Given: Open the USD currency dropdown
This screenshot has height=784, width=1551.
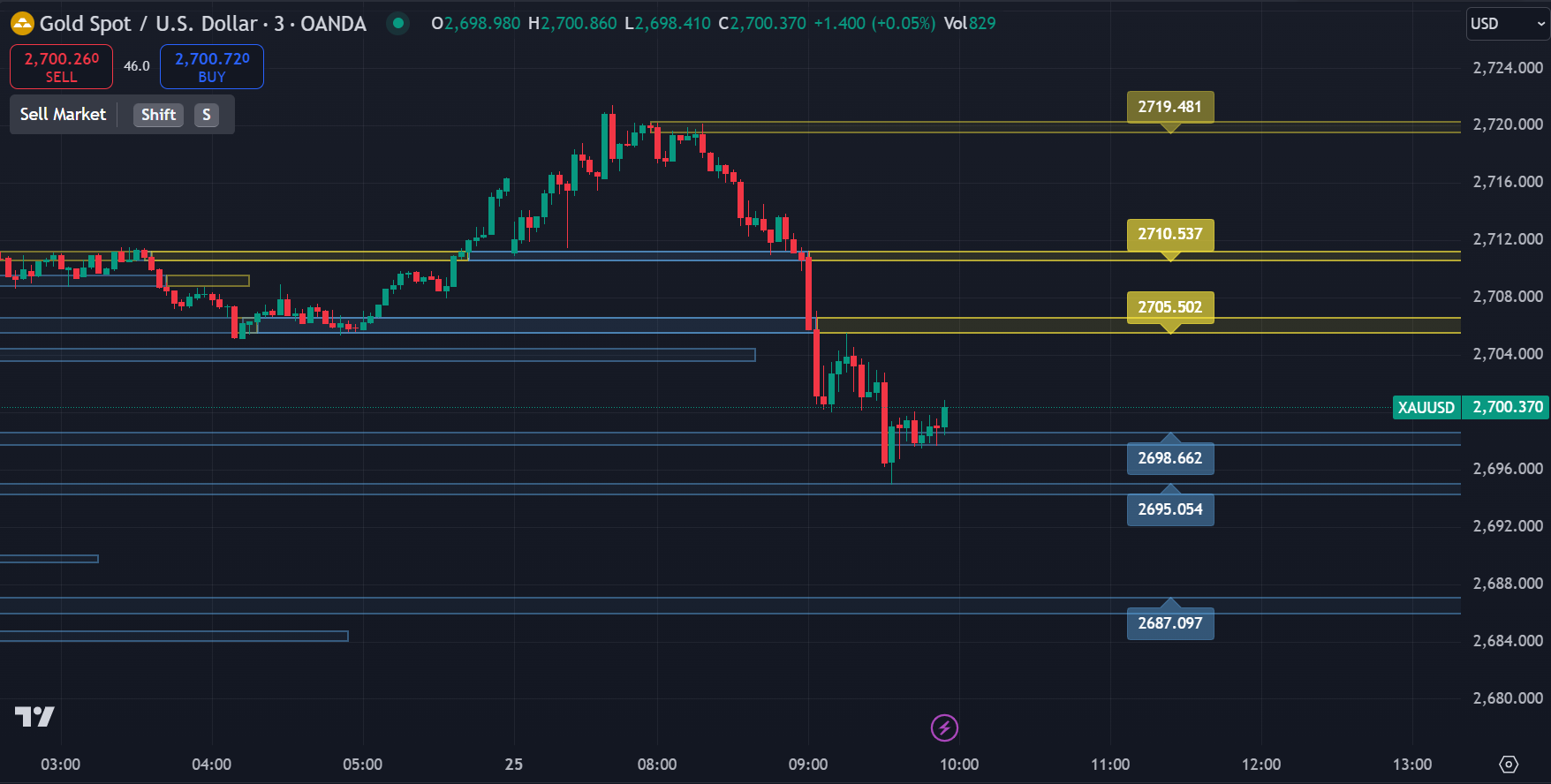Looking at the screenshot, I should (x=1508, y=24).
